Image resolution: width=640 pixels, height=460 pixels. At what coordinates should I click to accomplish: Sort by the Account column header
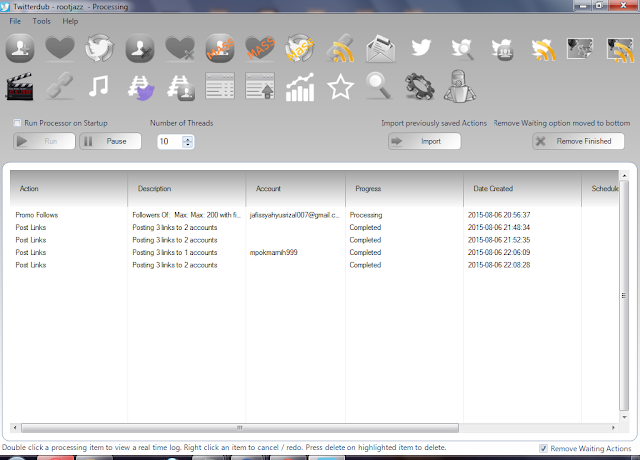pyautogui.click(x=296, y=189)
